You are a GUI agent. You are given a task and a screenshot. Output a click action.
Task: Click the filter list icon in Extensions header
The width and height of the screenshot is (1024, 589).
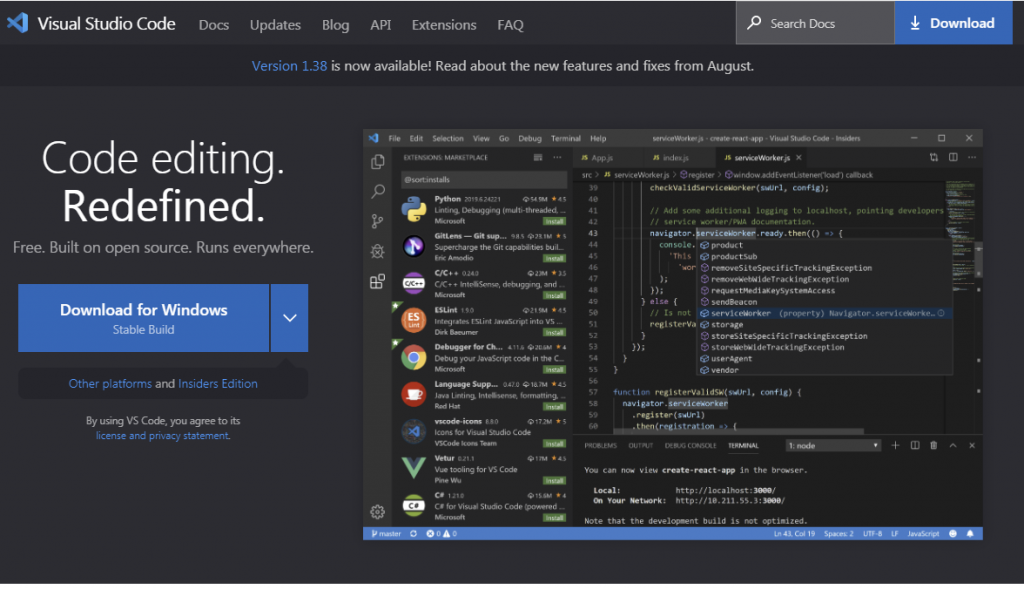tap(537, 157)
